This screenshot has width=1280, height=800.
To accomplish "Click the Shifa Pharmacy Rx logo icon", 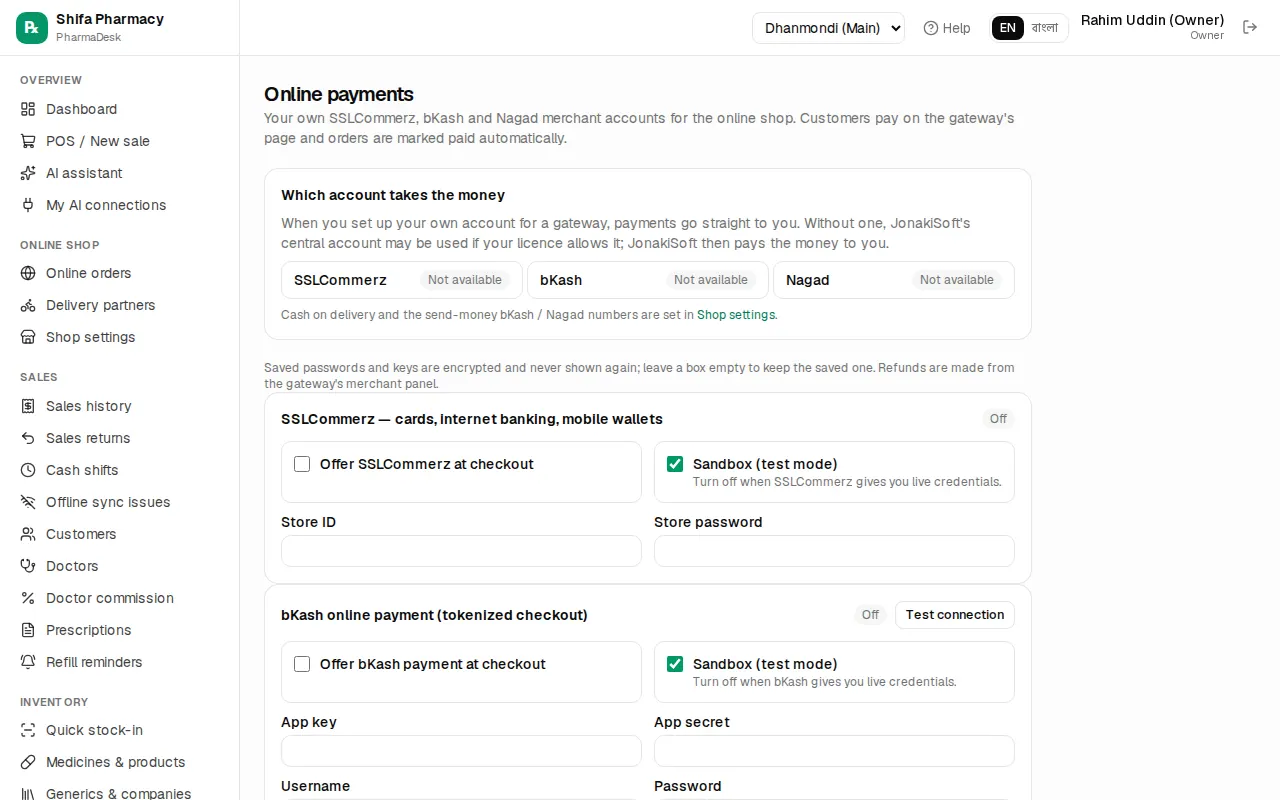I will point(32,28).
